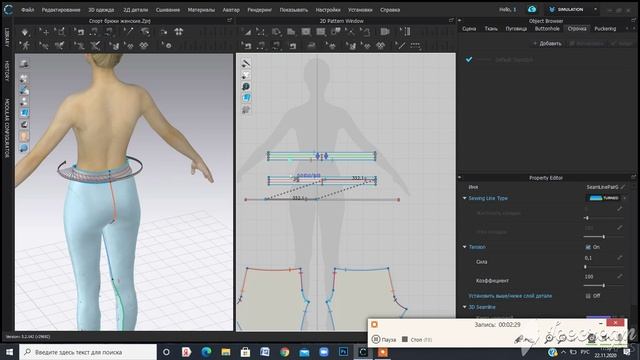Click the pencil icon next to the 0,1 value

tap(620, 258)
